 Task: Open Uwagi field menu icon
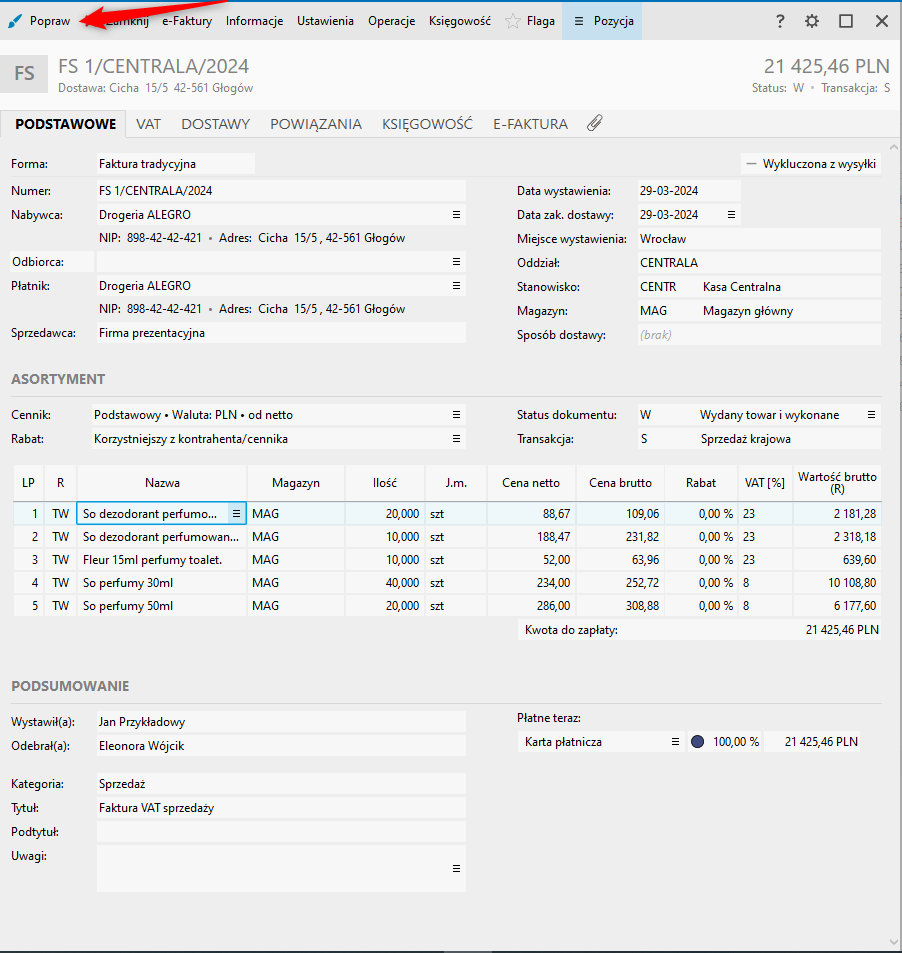point(456,869)
